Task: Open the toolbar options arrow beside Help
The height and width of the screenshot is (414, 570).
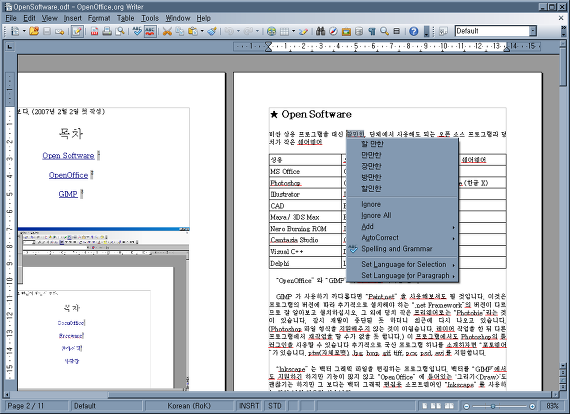Action: click(x=427, y=32)
